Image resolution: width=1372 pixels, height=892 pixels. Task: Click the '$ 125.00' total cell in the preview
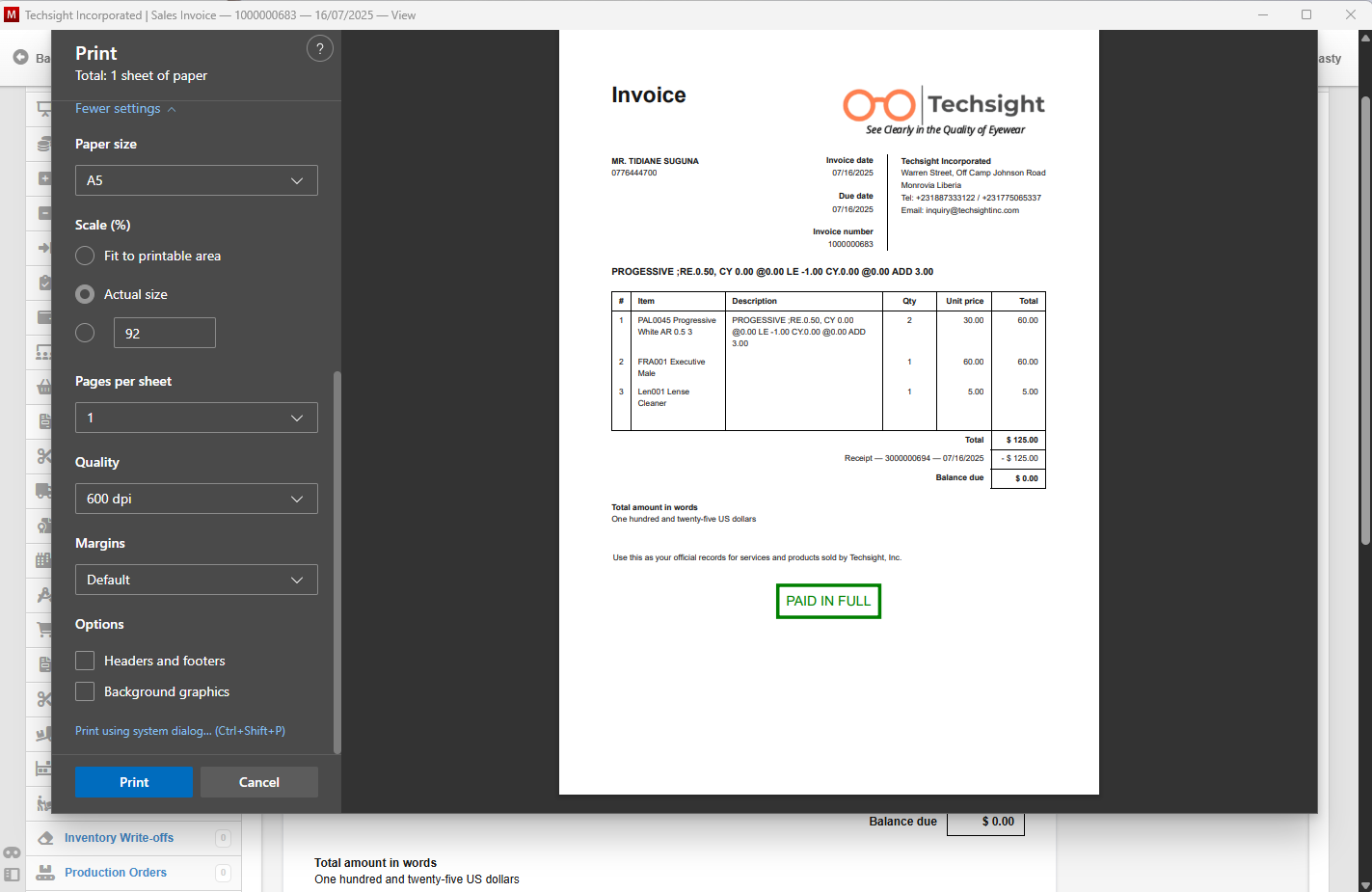point(1019,440)
